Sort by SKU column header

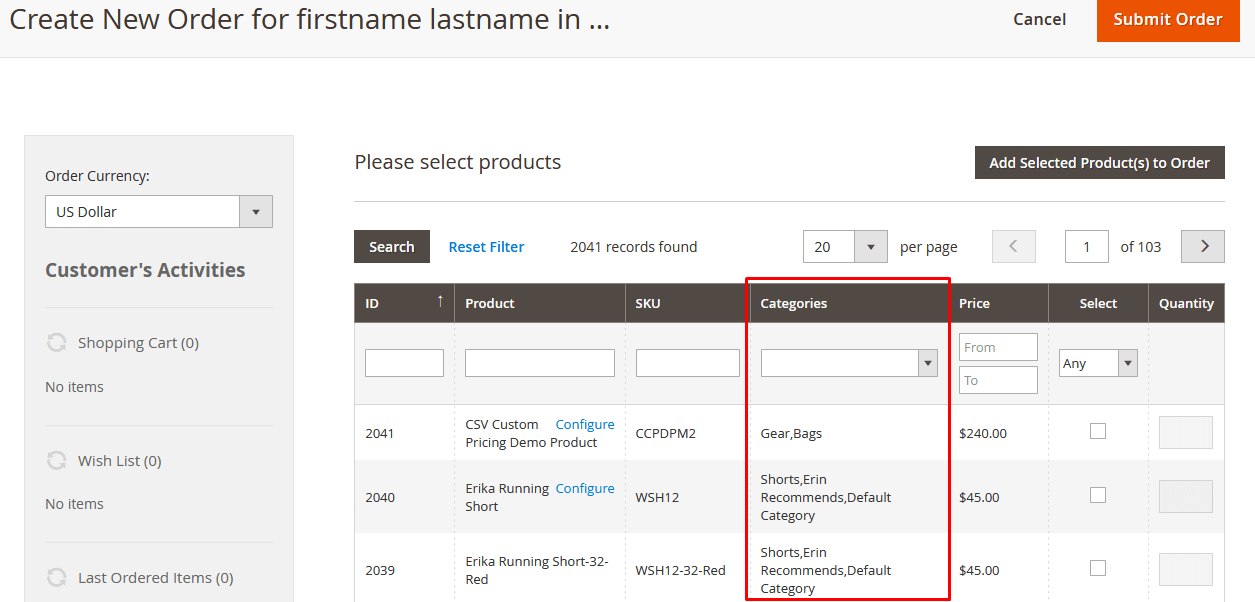(x=687, y=303)
